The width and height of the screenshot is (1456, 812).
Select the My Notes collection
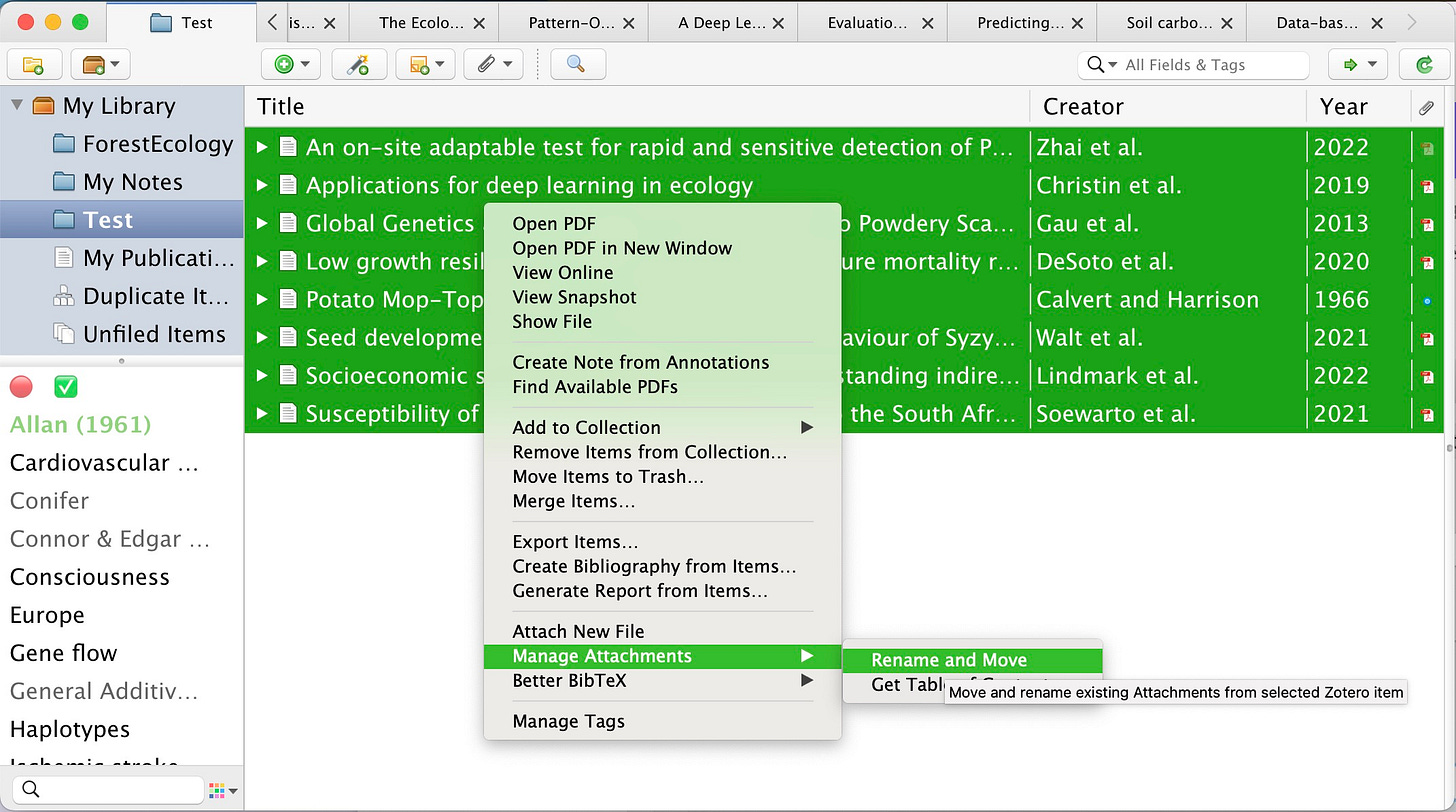point(118,182)
